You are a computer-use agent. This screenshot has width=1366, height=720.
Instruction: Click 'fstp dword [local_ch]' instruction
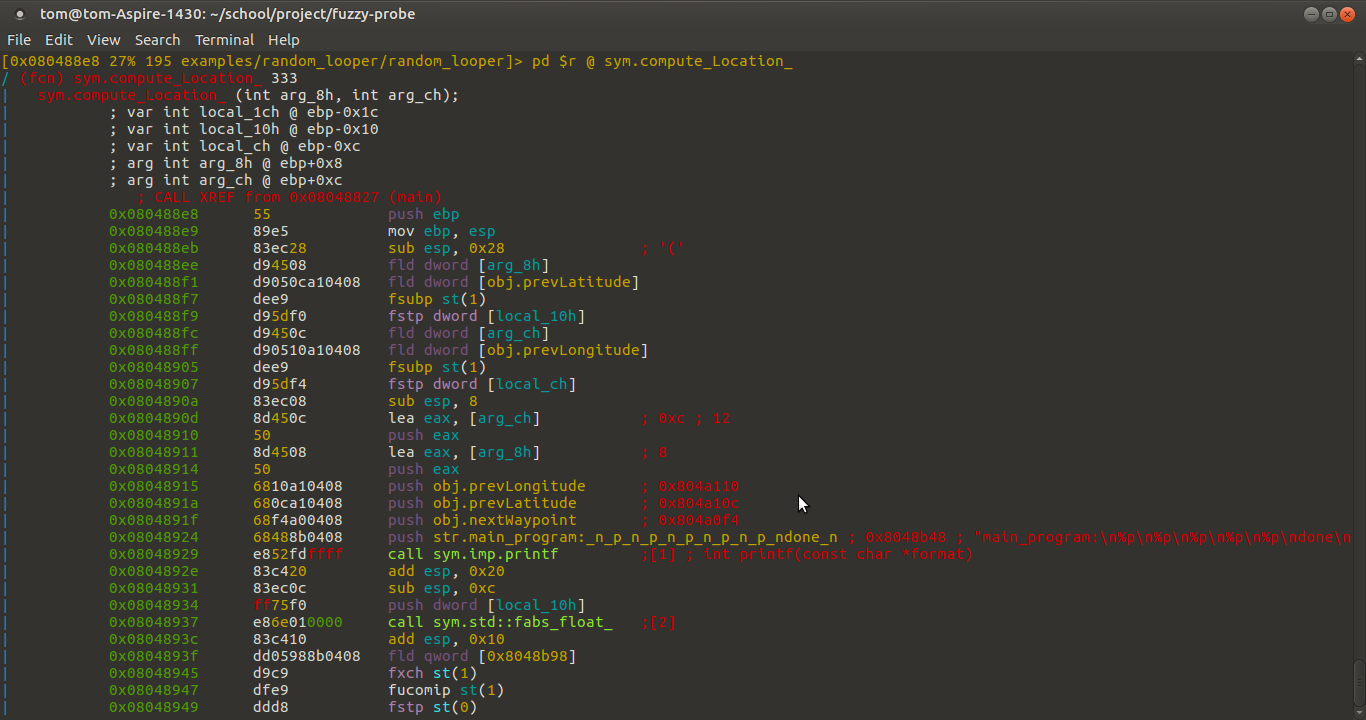[482, 384]
